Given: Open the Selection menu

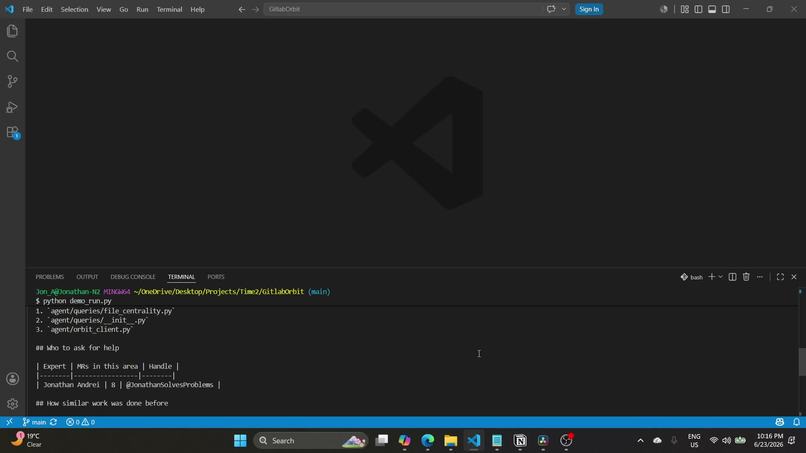Looking at the screenshot, I should click(x=75, y=9).
